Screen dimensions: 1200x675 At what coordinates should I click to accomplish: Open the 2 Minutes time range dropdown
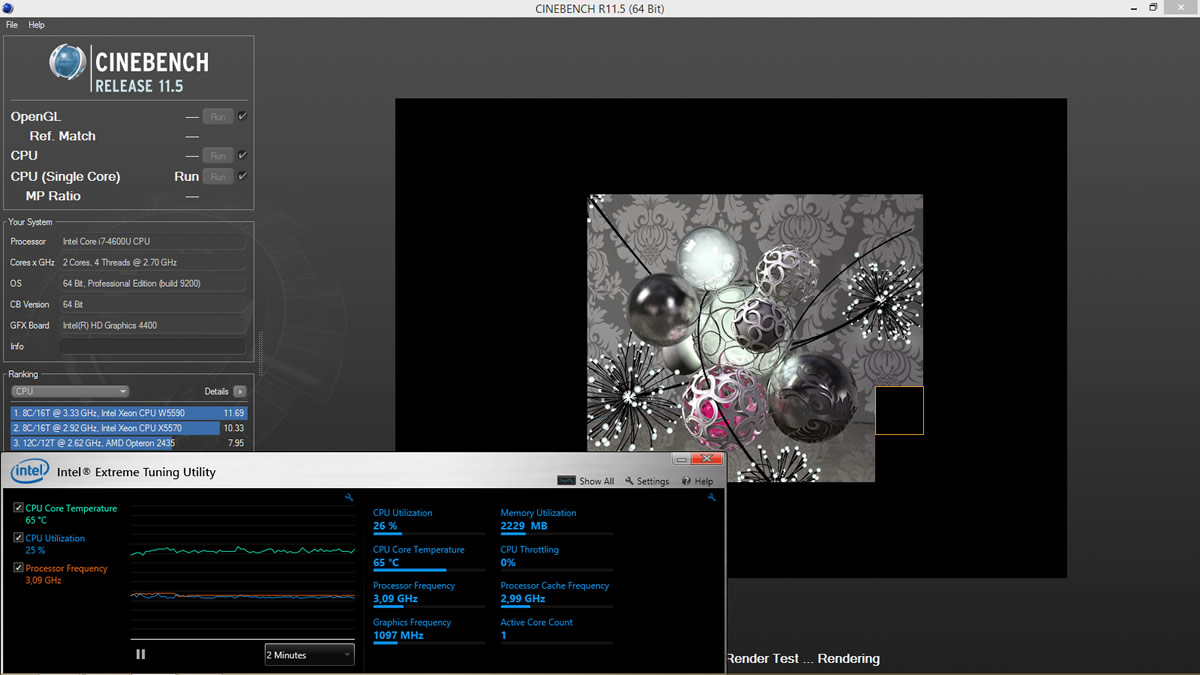point(309,655)
